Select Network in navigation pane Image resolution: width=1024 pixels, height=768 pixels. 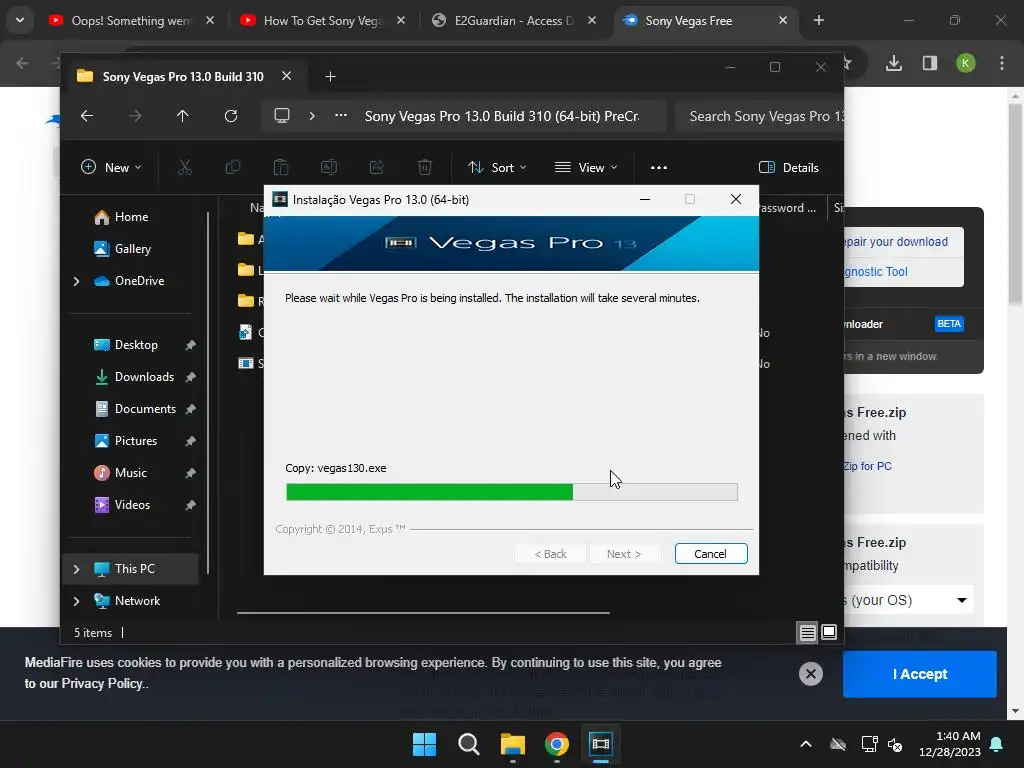137,601
